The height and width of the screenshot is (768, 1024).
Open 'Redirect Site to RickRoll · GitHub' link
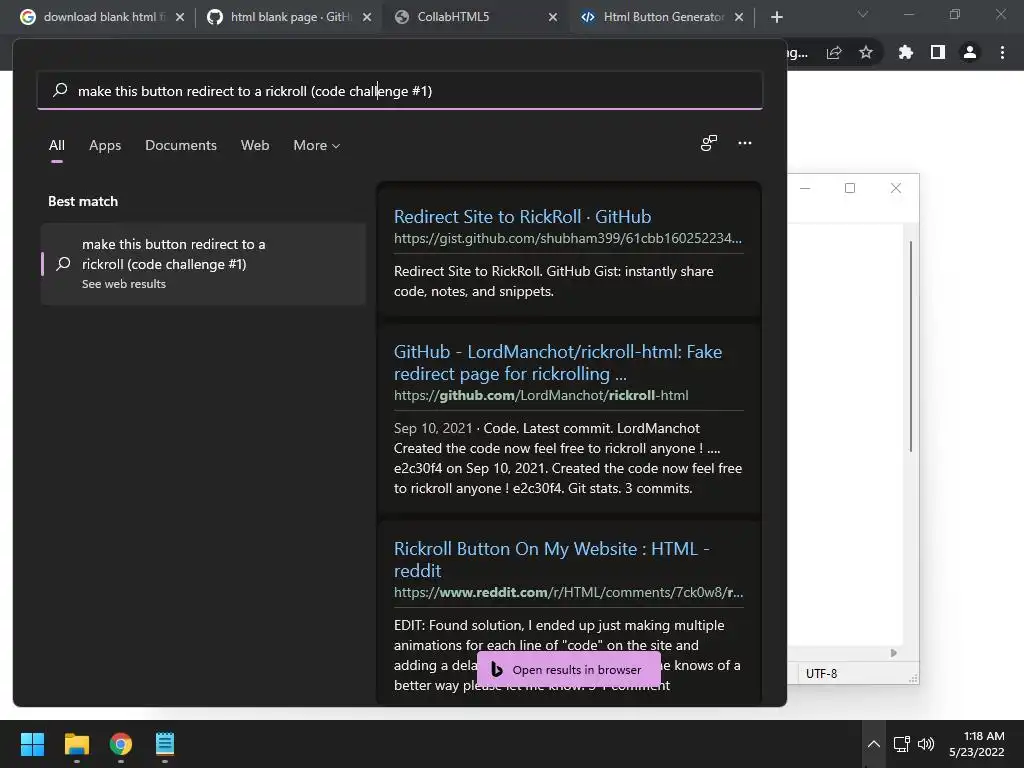[x=522, y=216]
